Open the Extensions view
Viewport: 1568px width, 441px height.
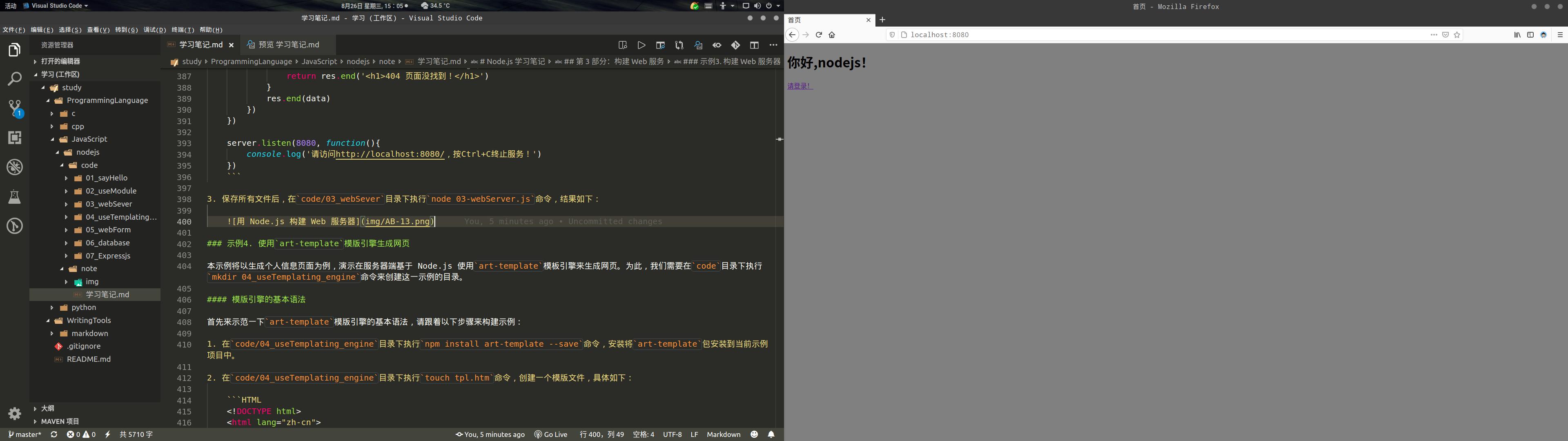[x=15, y=138]
